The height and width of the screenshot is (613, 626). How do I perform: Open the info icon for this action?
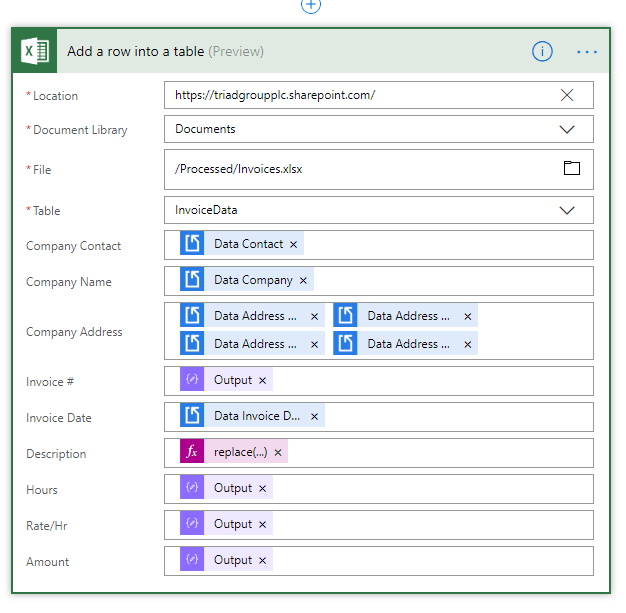[542, 52]
